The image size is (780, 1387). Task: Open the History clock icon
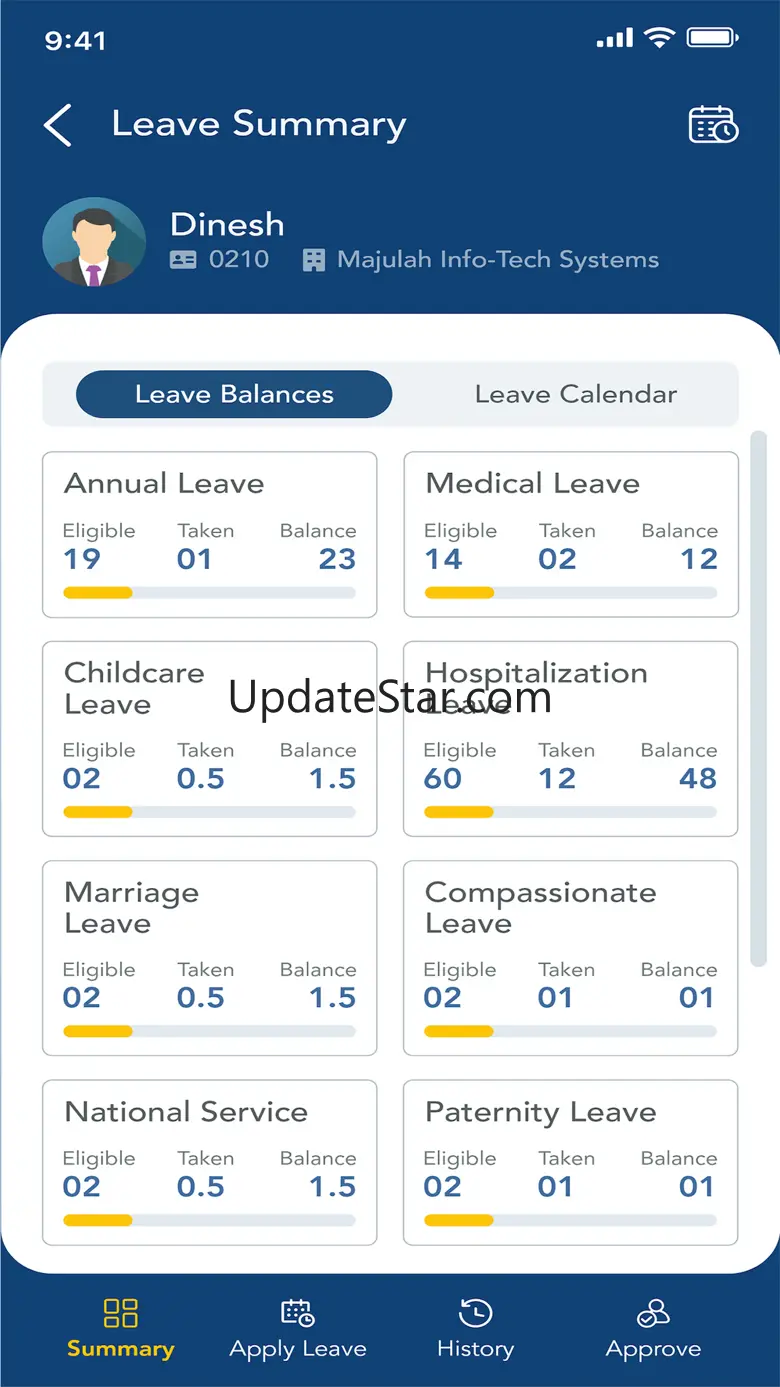tap(475, 1313)
